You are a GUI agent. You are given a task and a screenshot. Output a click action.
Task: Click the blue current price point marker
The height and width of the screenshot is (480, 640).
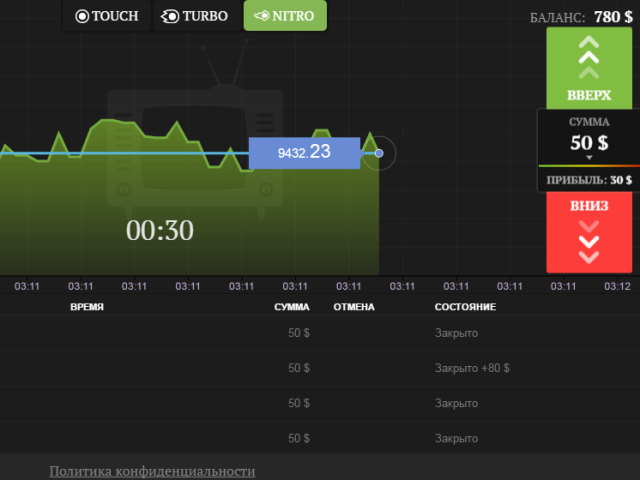point(379,153)
